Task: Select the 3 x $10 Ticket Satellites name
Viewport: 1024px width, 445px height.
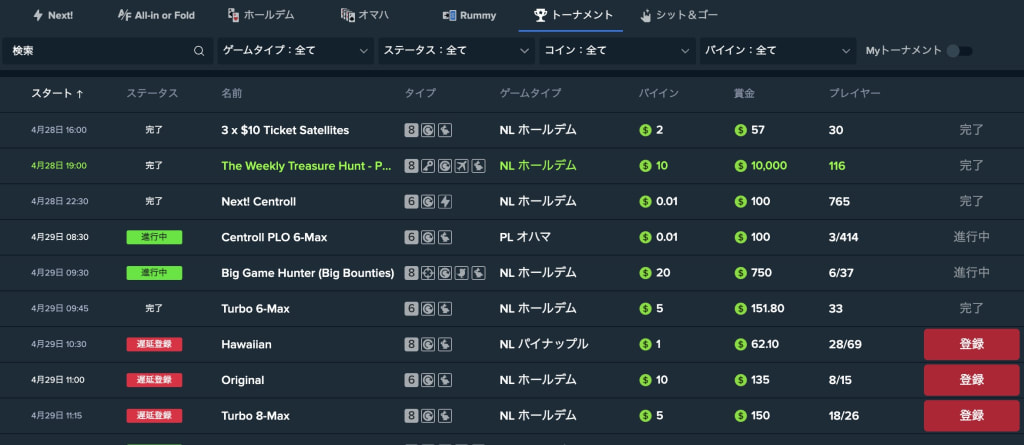Action: (x=285, y=131)
